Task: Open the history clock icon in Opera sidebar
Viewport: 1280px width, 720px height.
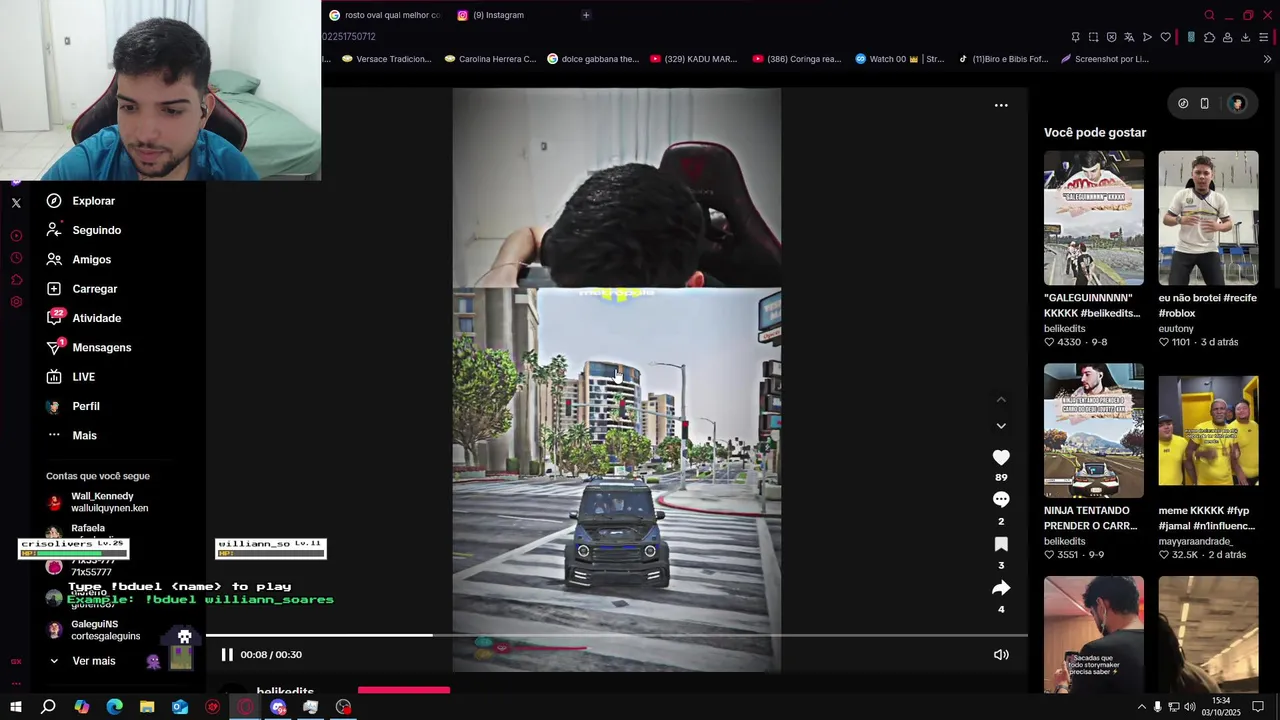Action: [x=16, y=258]
